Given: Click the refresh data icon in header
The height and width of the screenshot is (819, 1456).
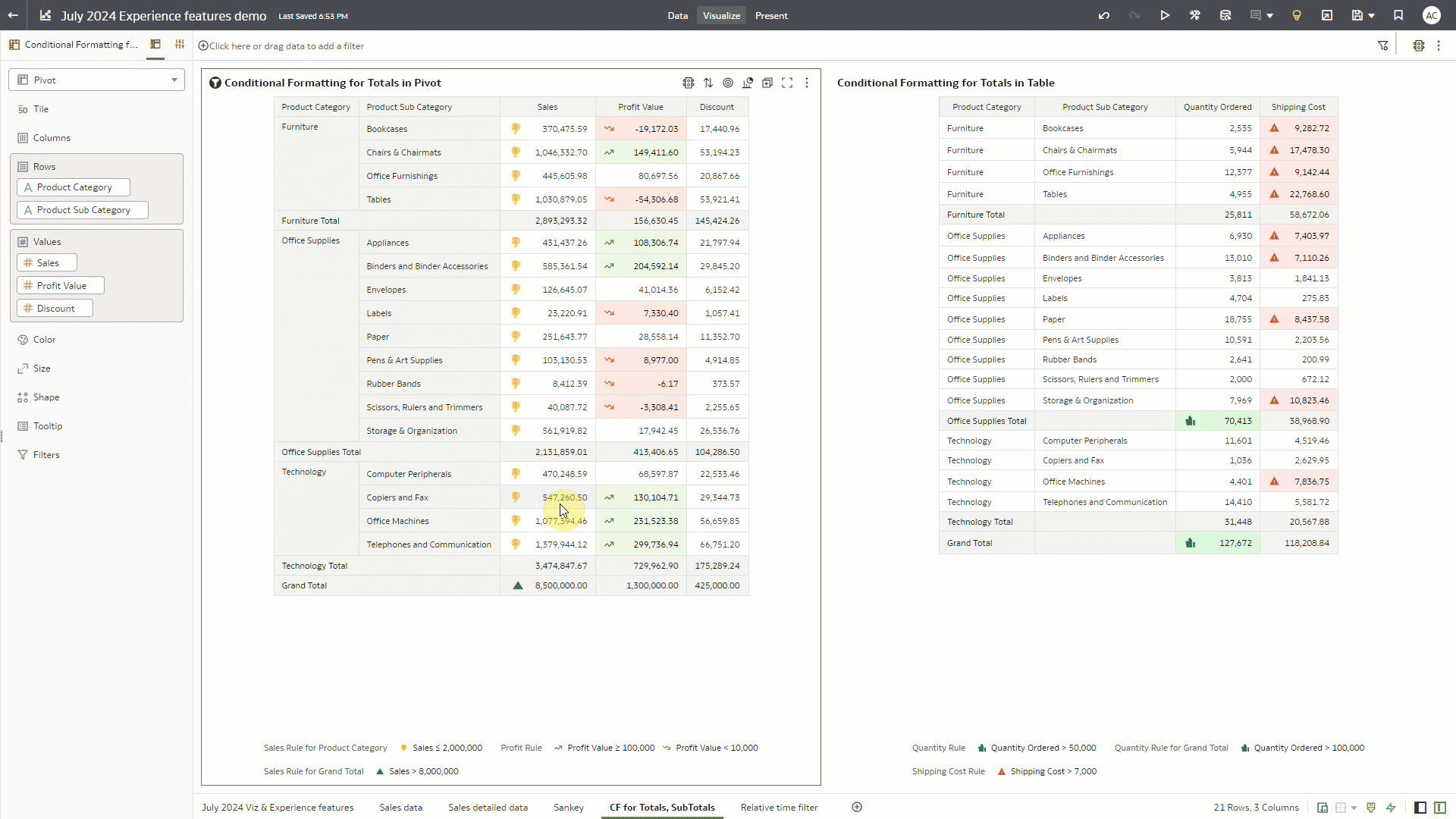Looking at the screenshot, I should (1225, 15).
